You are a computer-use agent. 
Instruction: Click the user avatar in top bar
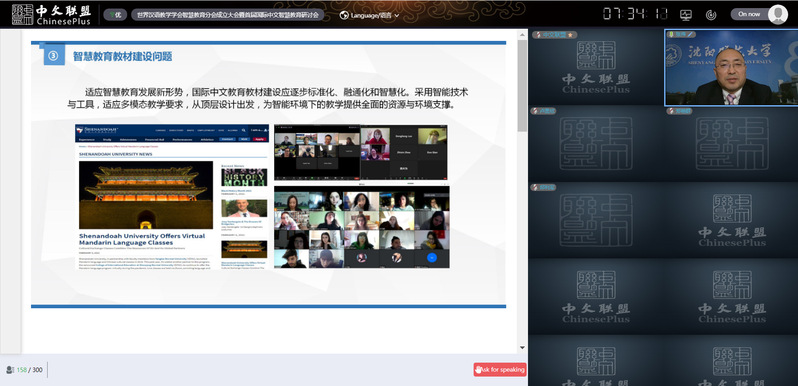(x=778, y=14)
